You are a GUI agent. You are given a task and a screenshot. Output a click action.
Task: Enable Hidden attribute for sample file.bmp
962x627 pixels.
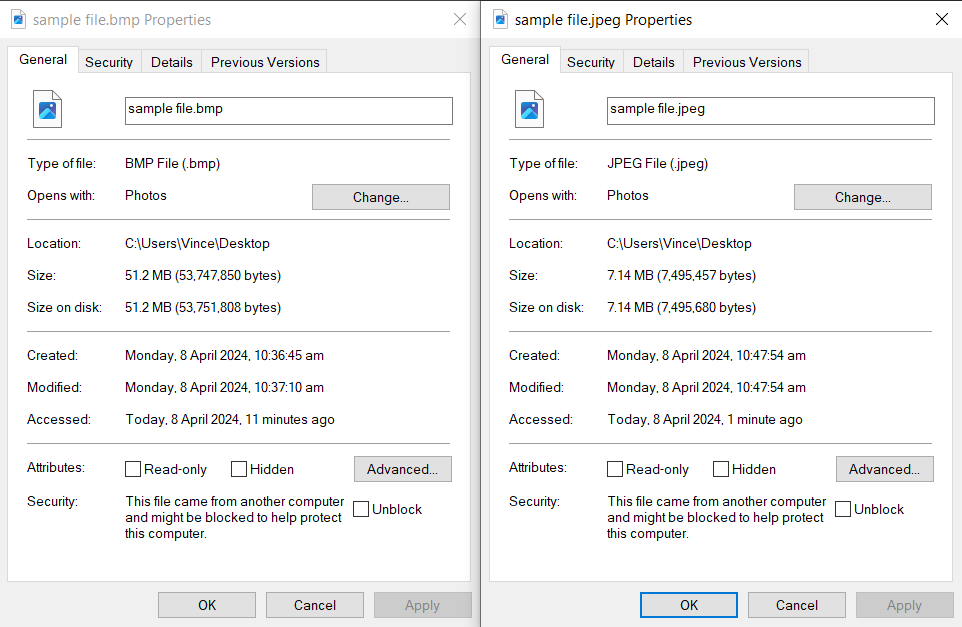(238, 468)
